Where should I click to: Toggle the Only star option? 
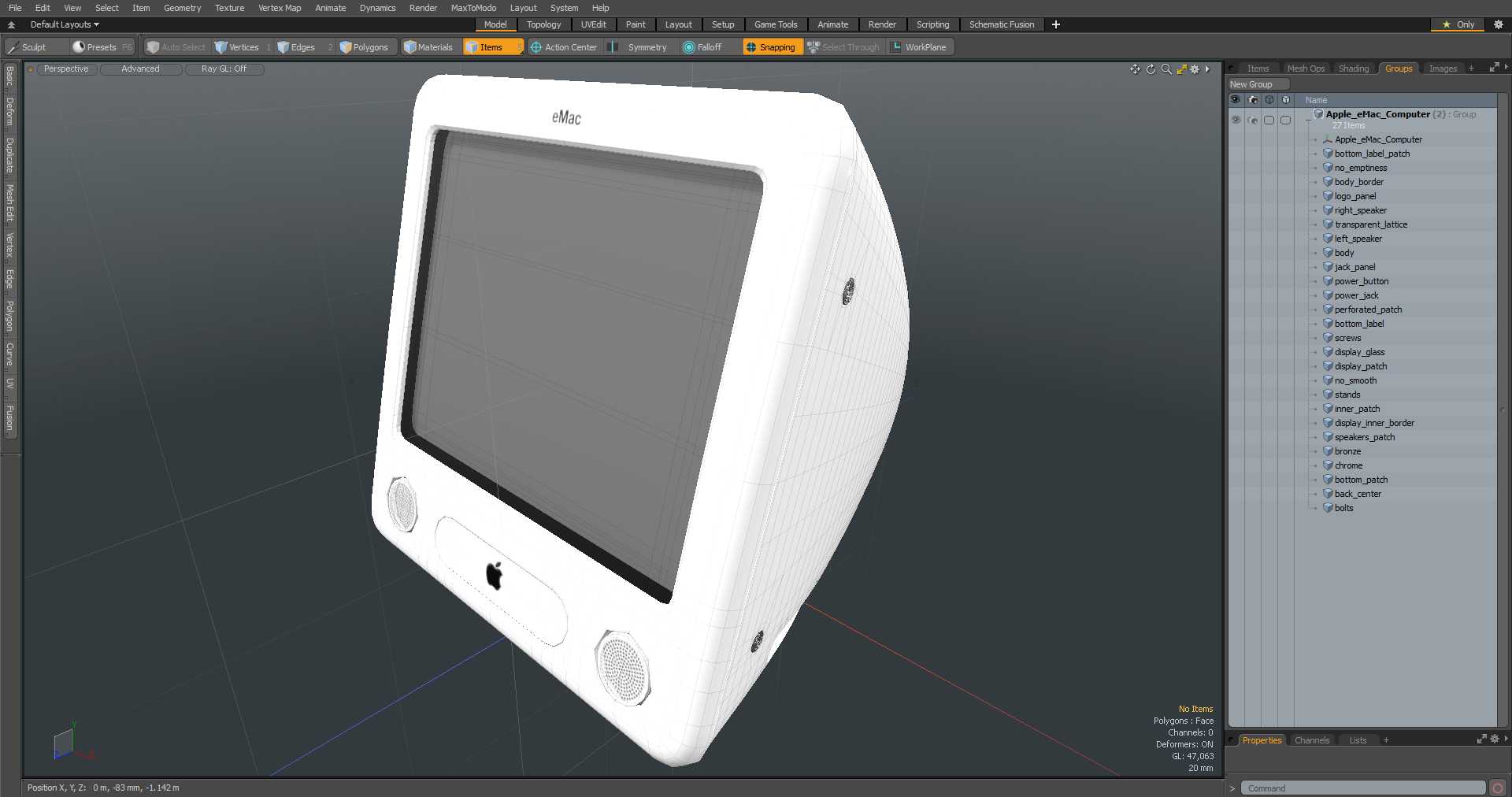coord(1458,24)
